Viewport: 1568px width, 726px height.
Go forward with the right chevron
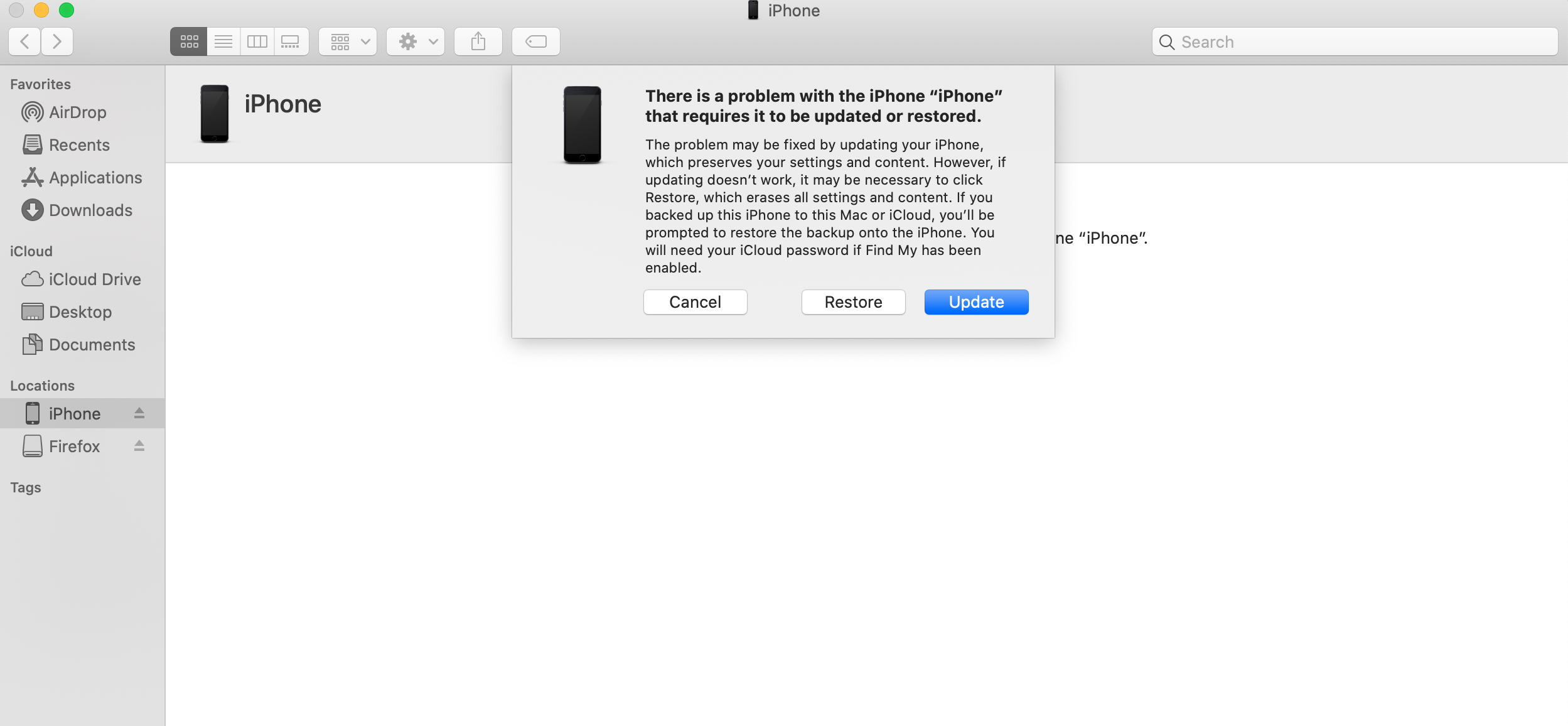(x=57, y=41)
